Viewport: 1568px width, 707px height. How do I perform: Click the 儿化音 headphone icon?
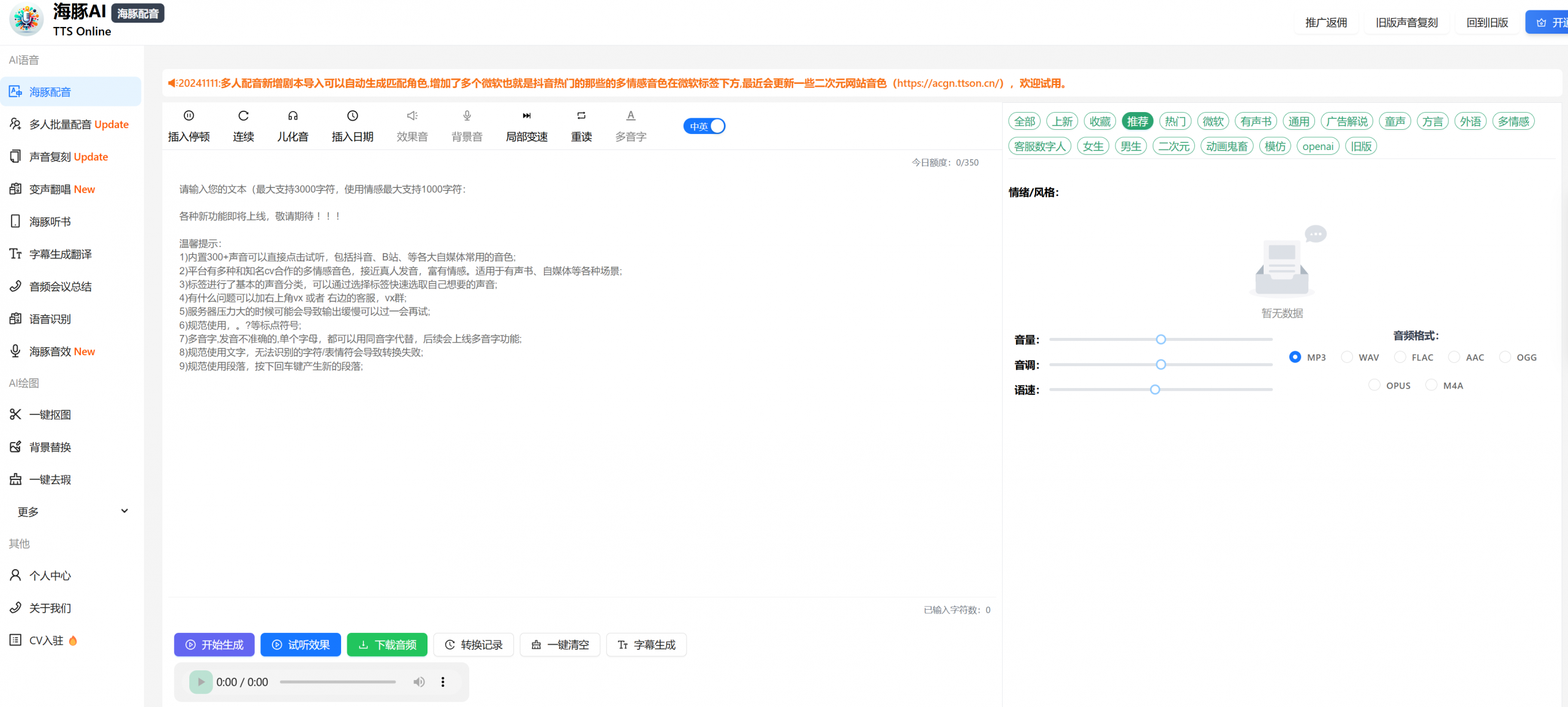(293, 116)
